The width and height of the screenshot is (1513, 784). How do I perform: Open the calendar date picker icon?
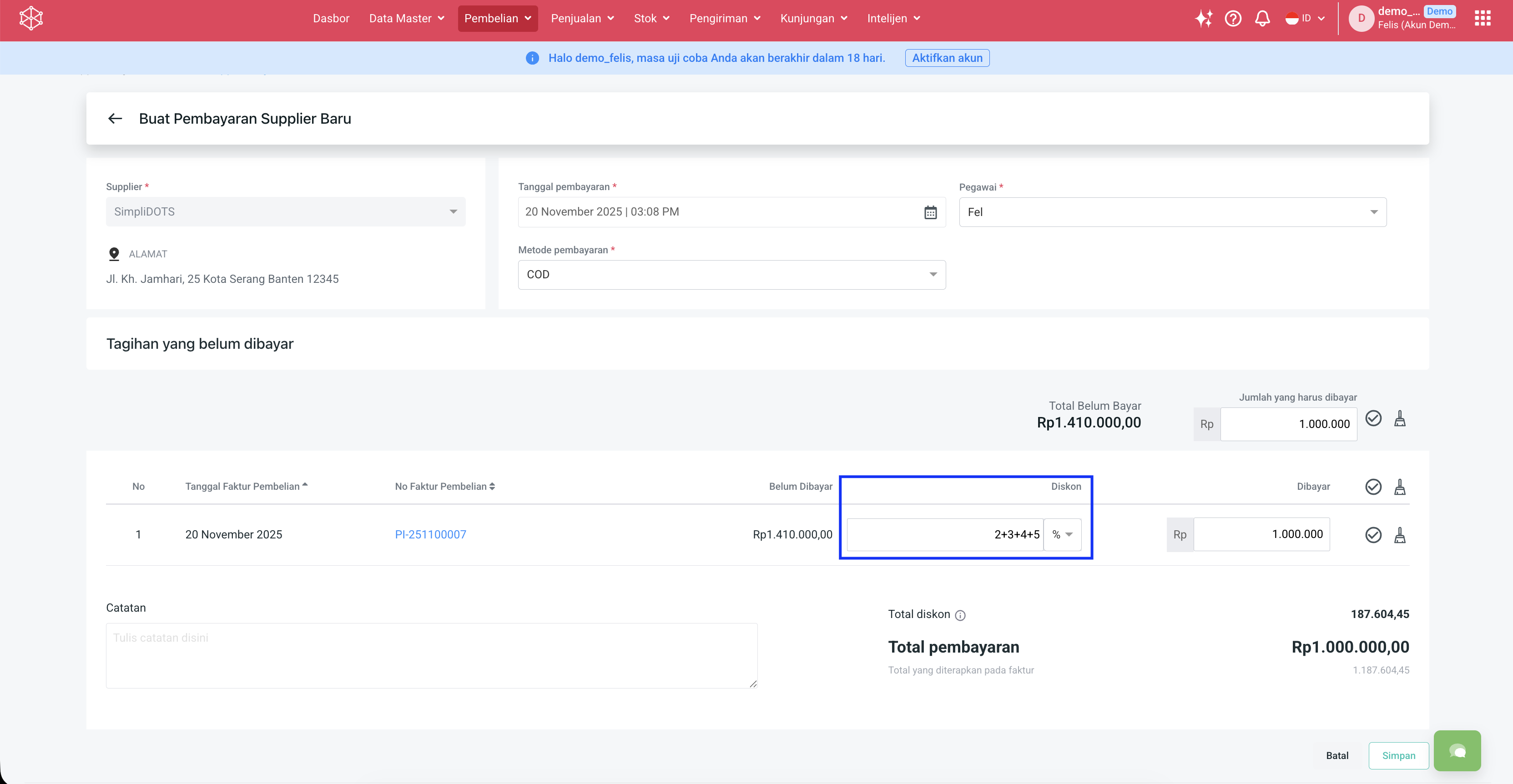(930, 212)
